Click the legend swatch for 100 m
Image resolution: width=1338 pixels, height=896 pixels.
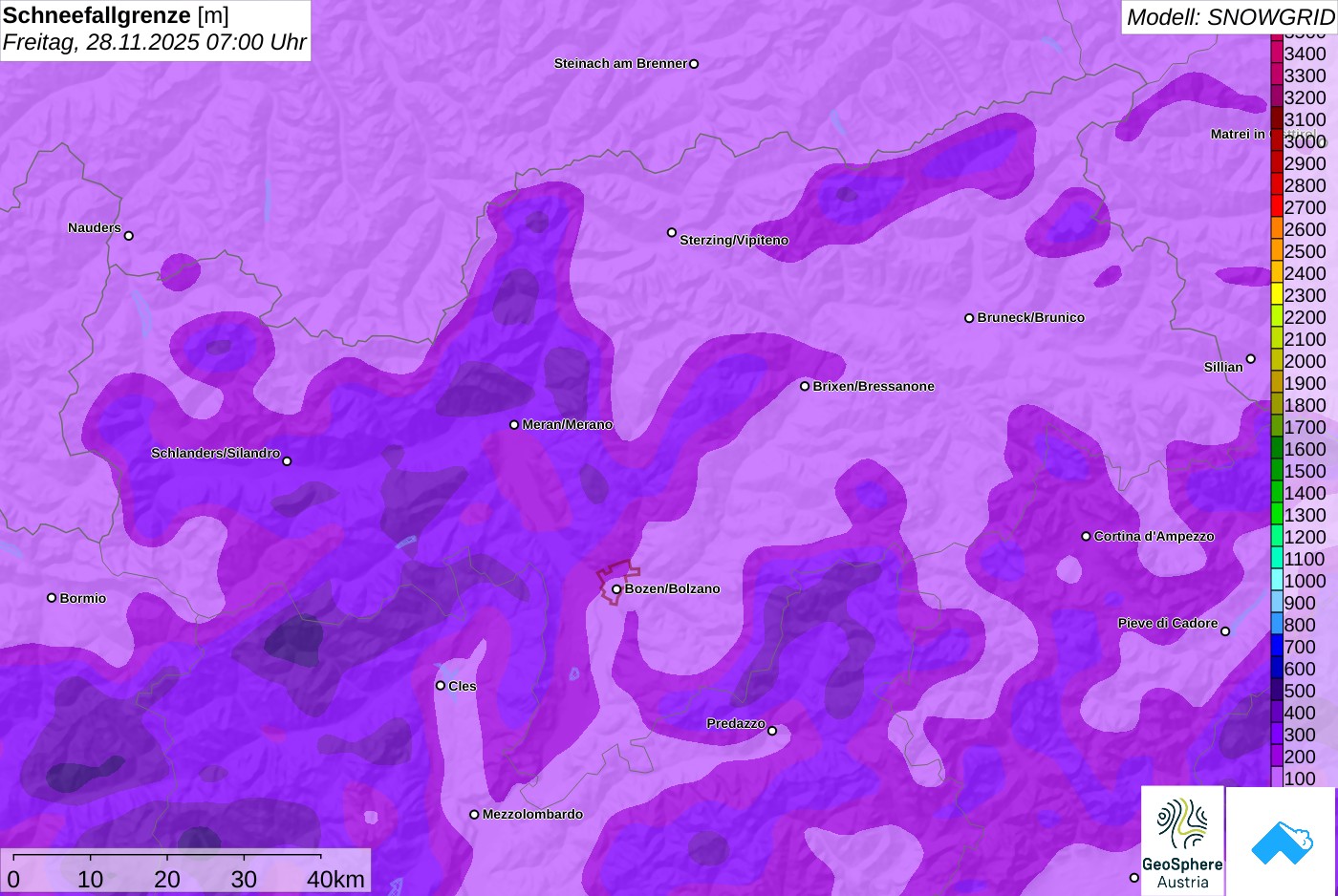tap(1276, 778)
